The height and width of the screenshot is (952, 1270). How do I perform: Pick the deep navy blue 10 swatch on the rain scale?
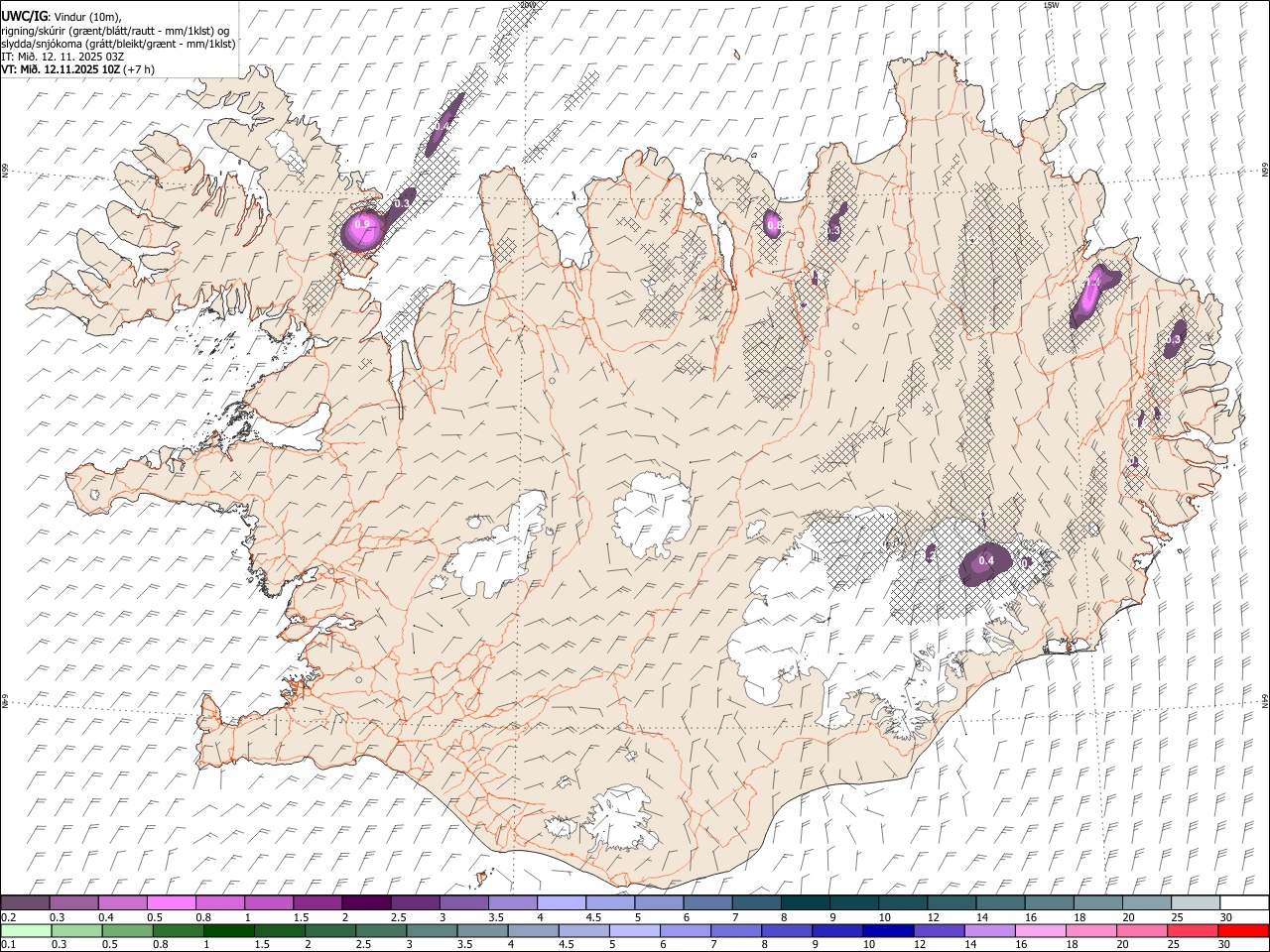(x=888, y=930)
